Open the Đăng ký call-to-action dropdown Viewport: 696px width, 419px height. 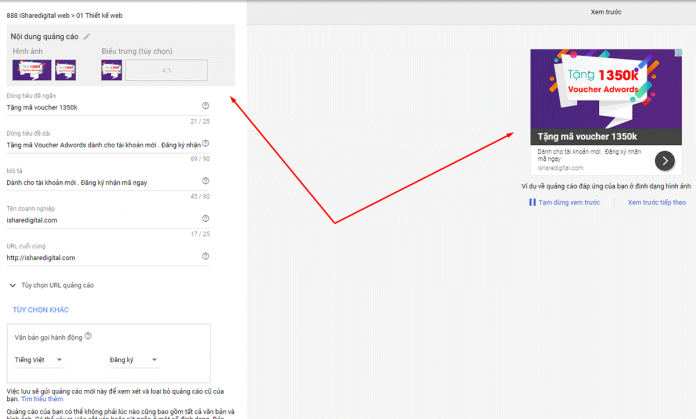pyautogui.click(x=134, y=359)
